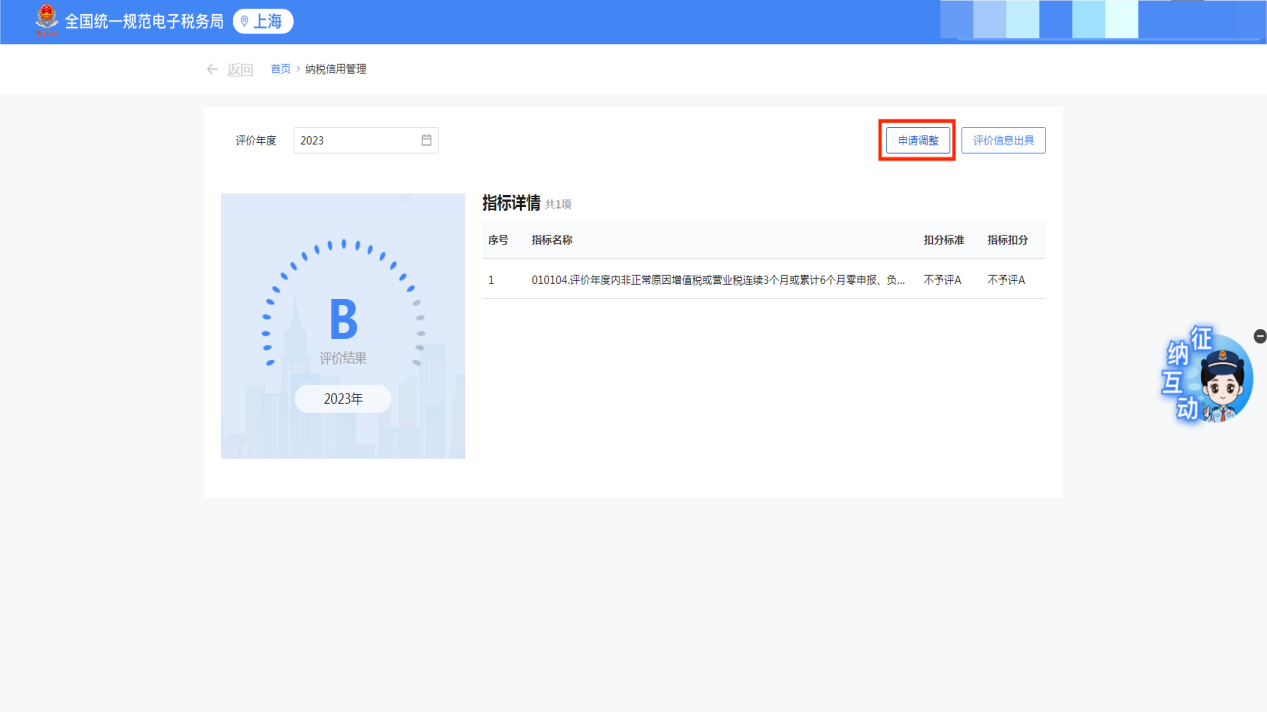Select indicator row 010104 description text

pyautogui.click(x=719, y=280)
